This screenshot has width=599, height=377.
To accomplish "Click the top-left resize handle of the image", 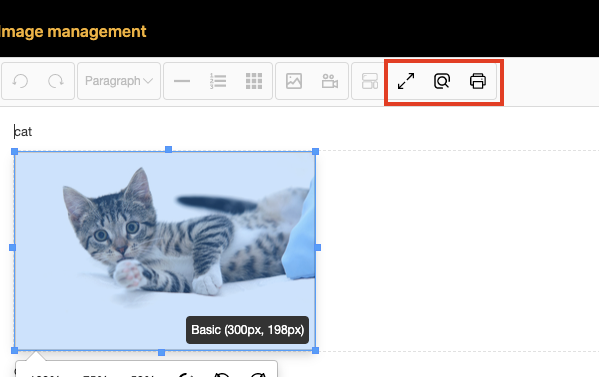I will 15,152.
